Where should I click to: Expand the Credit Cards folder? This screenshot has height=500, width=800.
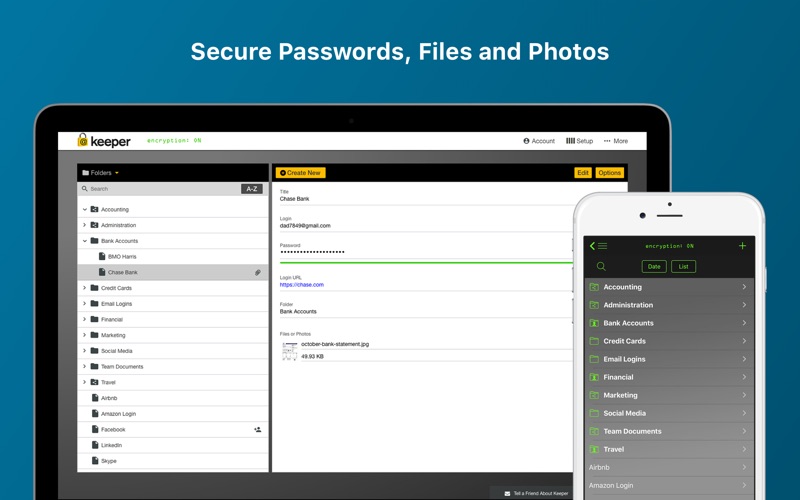point(85,288)
